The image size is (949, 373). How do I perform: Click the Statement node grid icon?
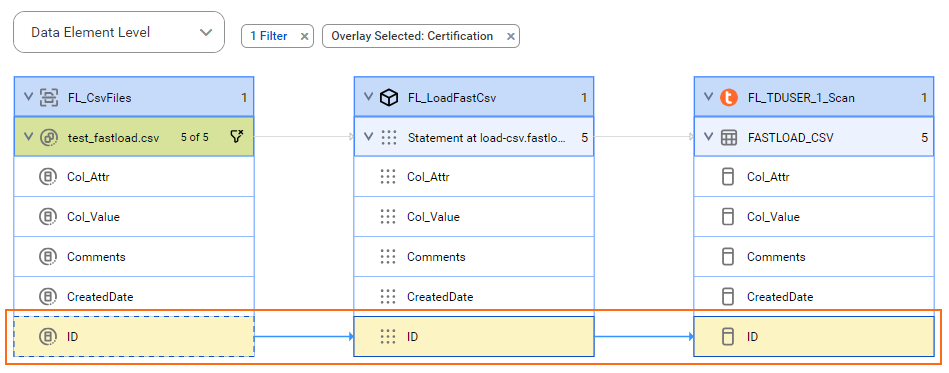point(388,137)
